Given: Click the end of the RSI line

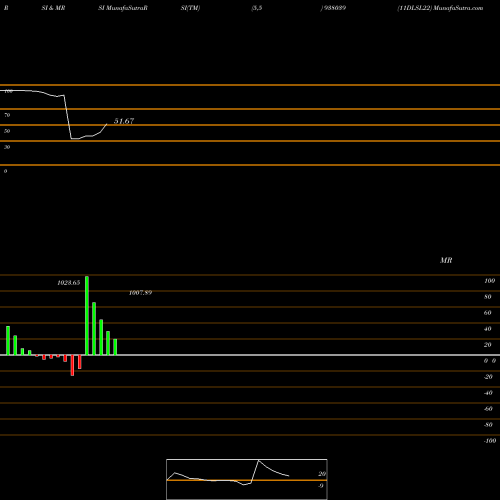Looking at the screenshot, I should tap(107, 124).
